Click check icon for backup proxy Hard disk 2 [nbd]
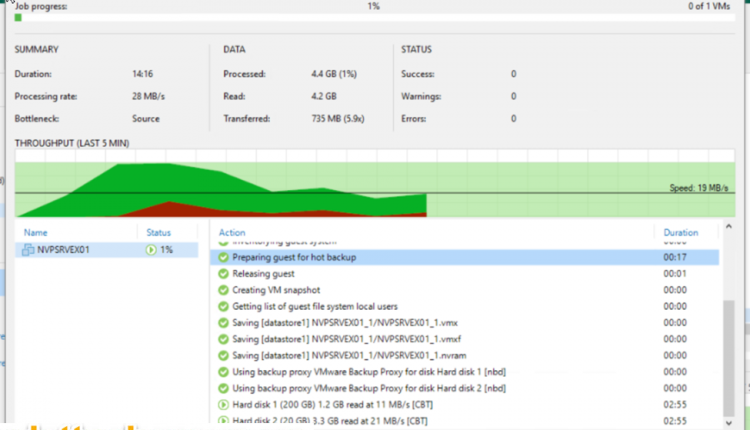Viewport: 750px width, 430px height. 224,388
